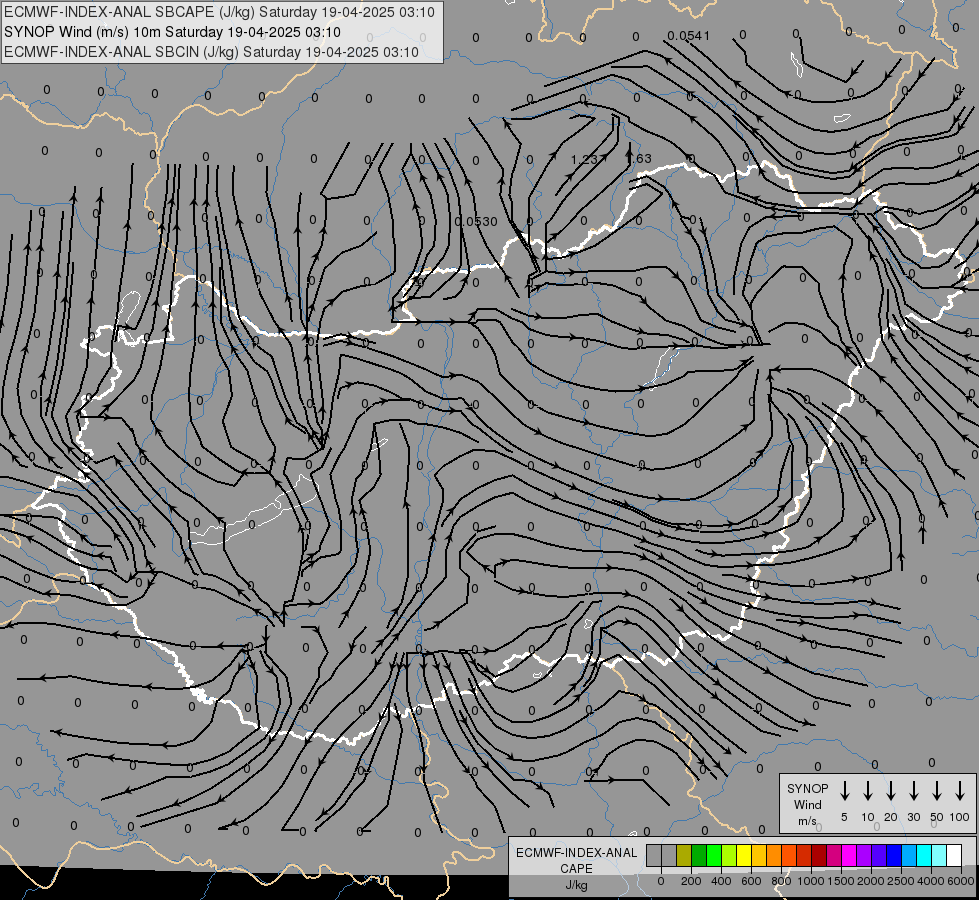Click the CAPE label in color legend
Viewport: 979px width, 900px height.
tap(576, 869)
